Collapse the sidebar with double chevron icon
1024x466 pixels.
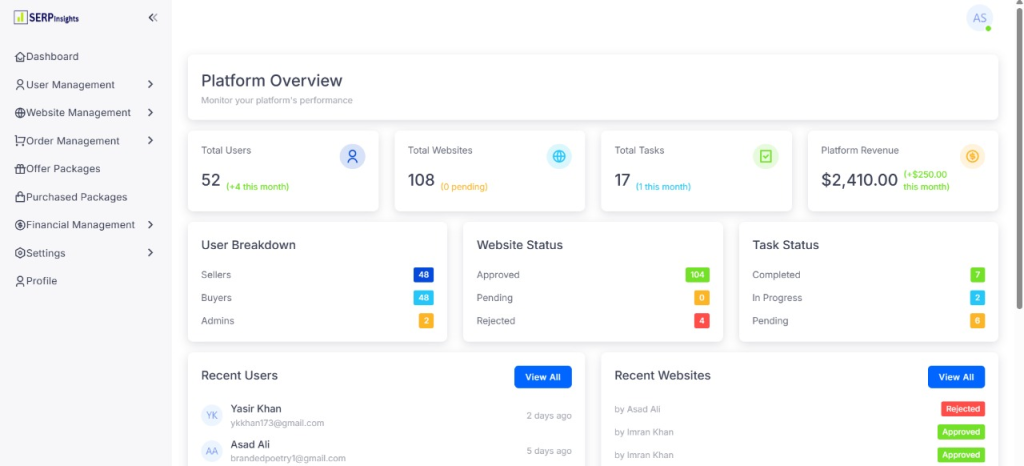(152, 18)
